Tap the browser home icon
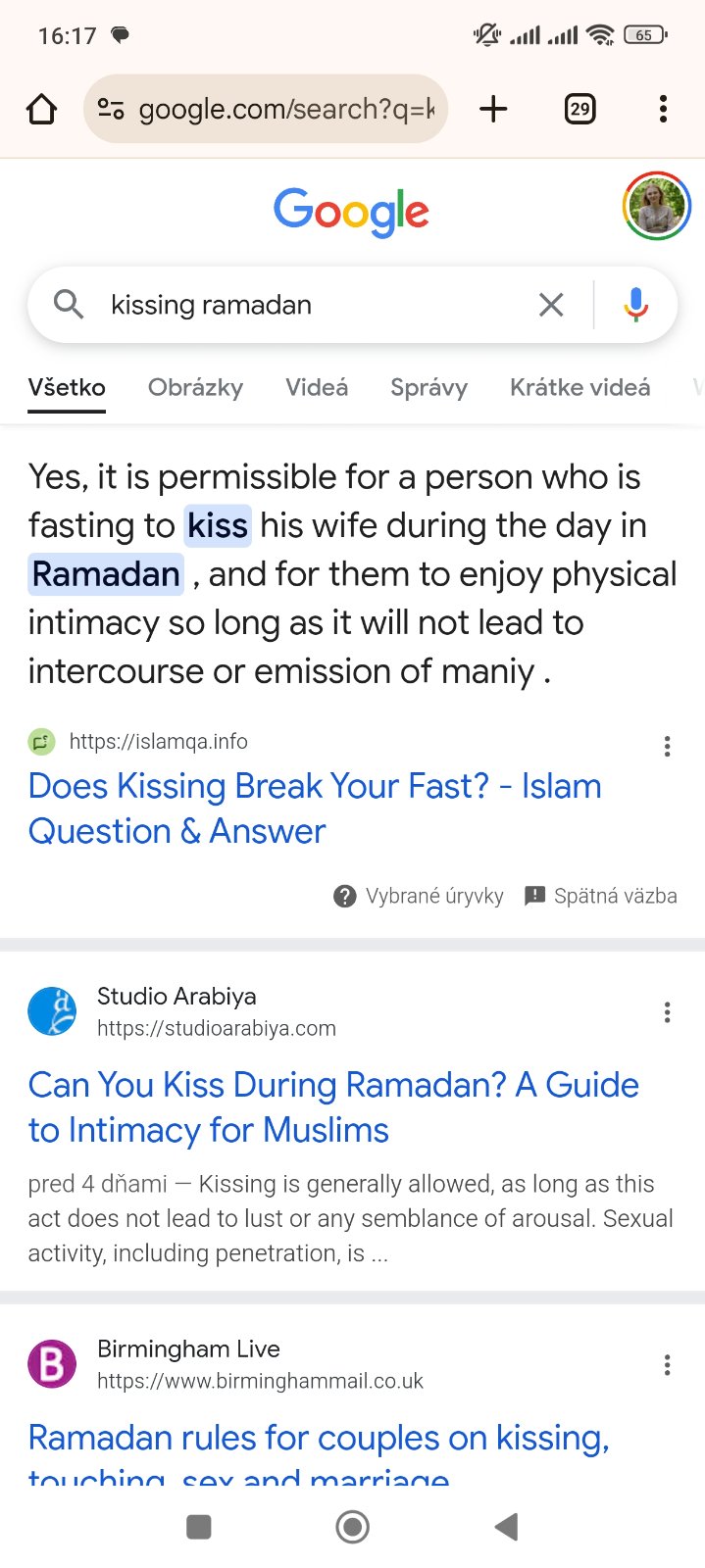Screen dimensions: 705x1568 click(41, 109)
